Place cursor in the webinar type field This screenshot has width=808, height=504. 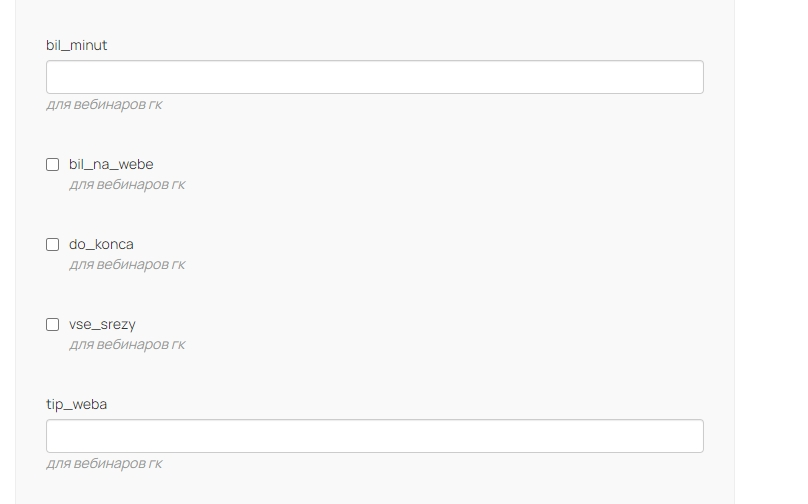pos(374,436)
